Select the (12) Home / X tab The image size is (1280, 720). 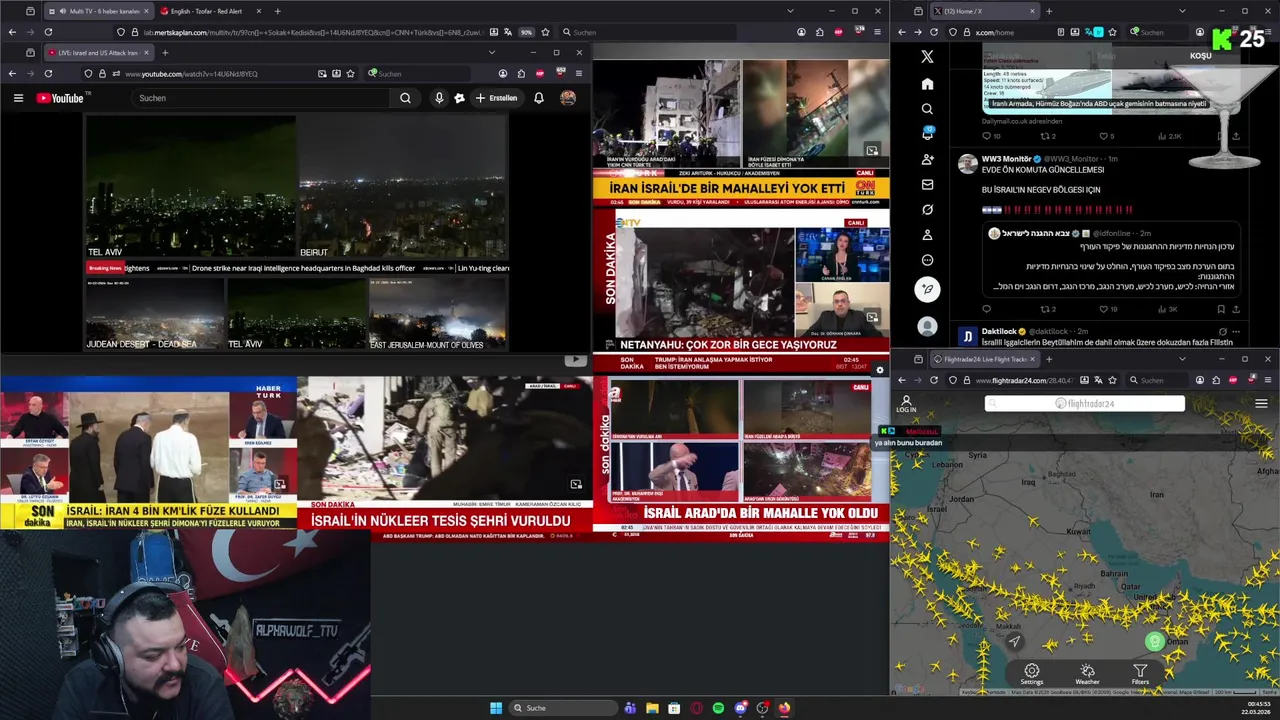click(x=985, y=11)
